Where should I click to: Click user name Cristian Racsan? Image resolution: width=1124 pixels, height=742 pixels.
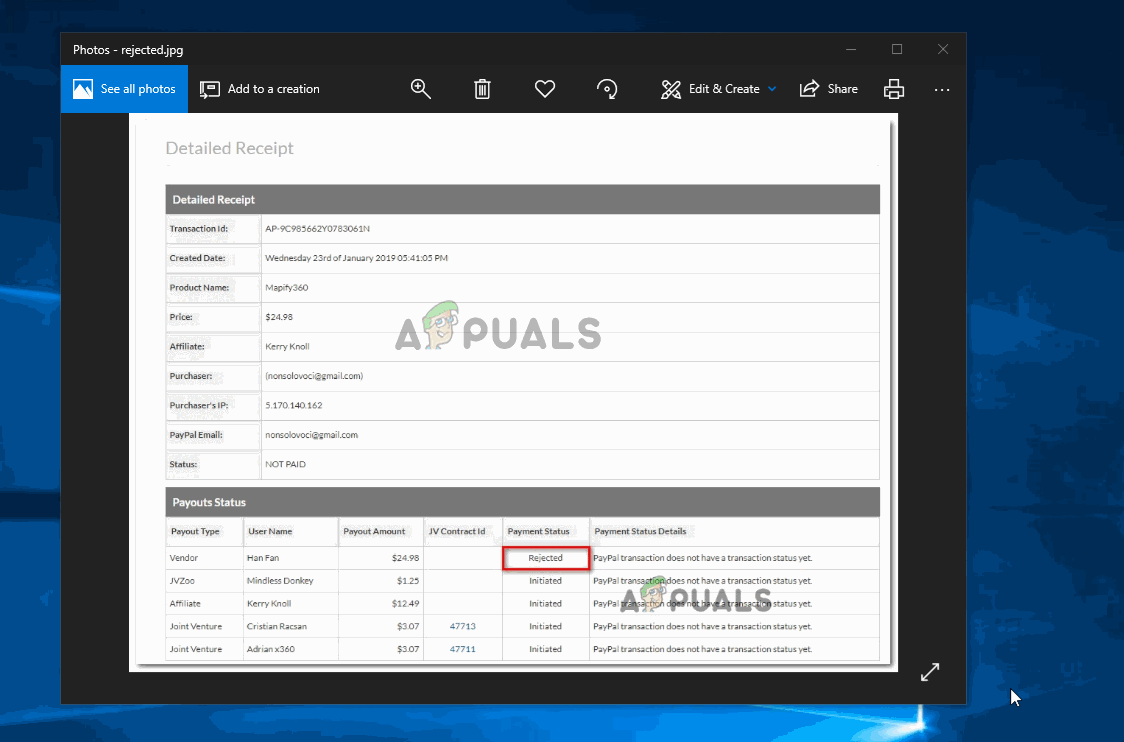click(x=277, y=626)
